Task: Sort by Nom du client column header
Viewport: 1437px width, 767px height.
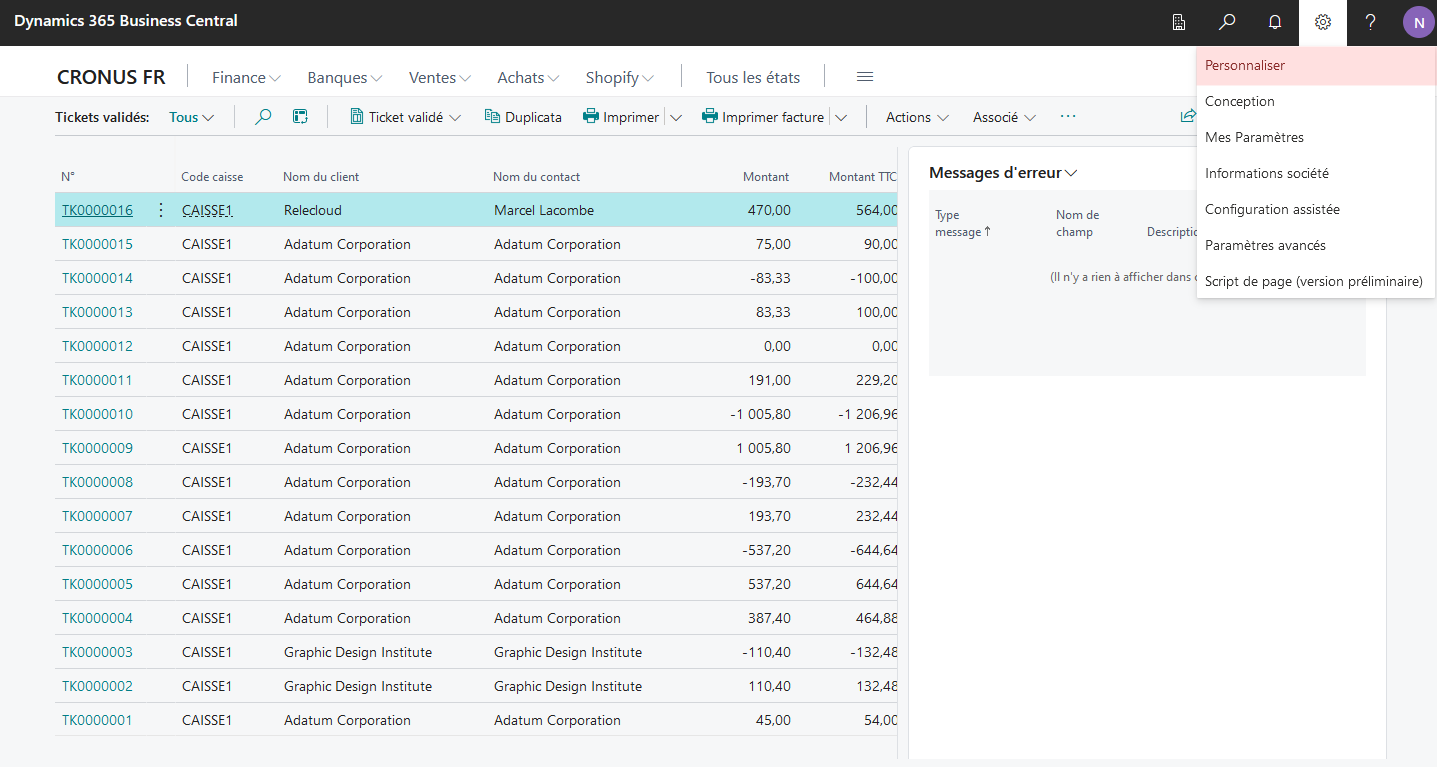Action: (x=321, y=177)
